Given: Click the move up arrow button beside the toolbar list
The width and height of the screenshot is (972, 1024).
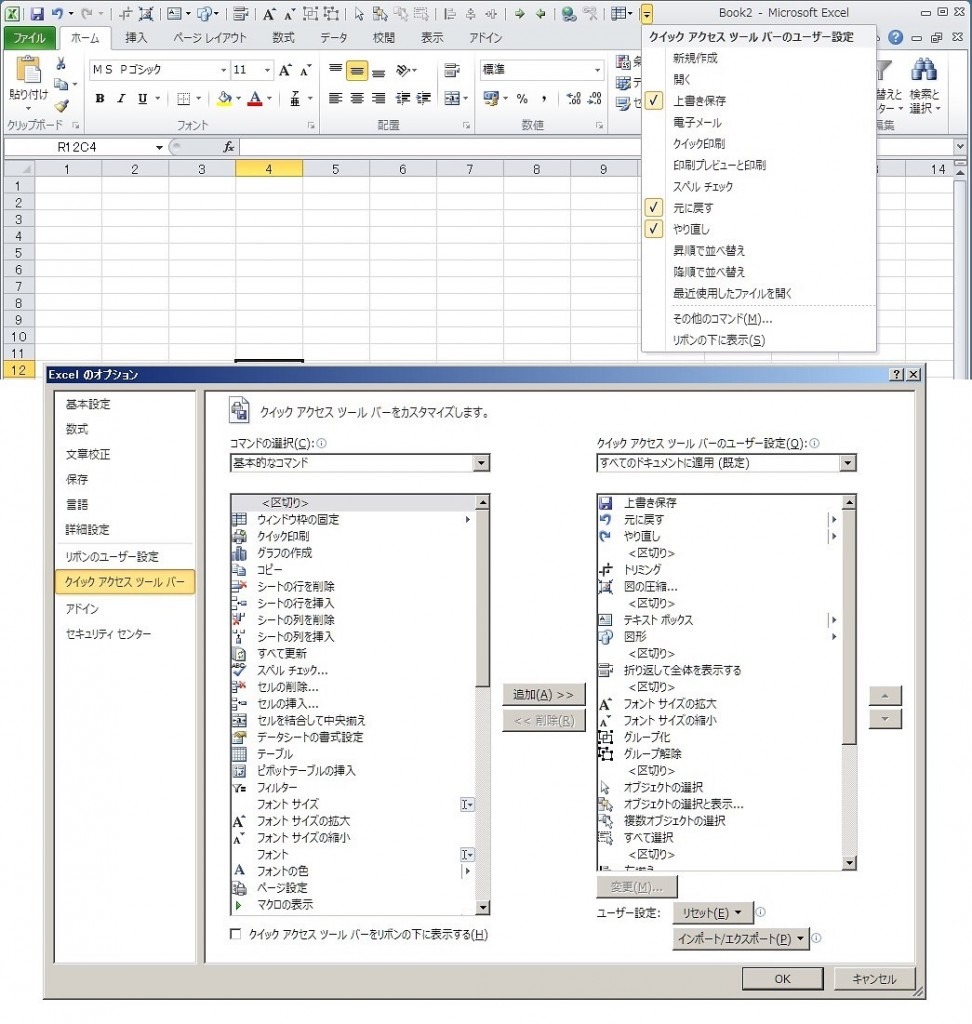Looking at the screenshot, I should pos(885,696).
